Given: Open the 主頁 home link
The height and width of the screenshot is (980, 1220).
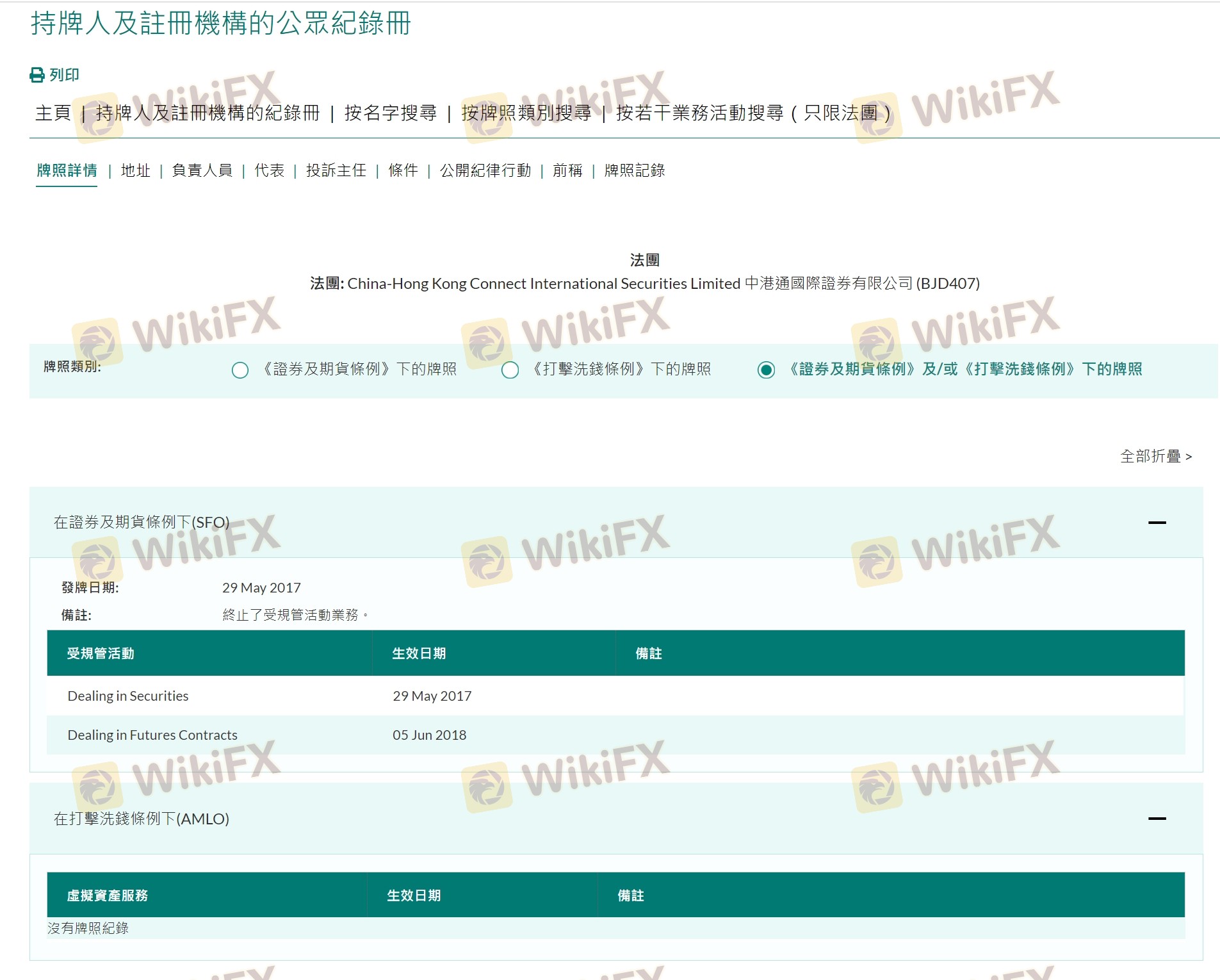Looking at the screenshot, I should coord(53,113).
